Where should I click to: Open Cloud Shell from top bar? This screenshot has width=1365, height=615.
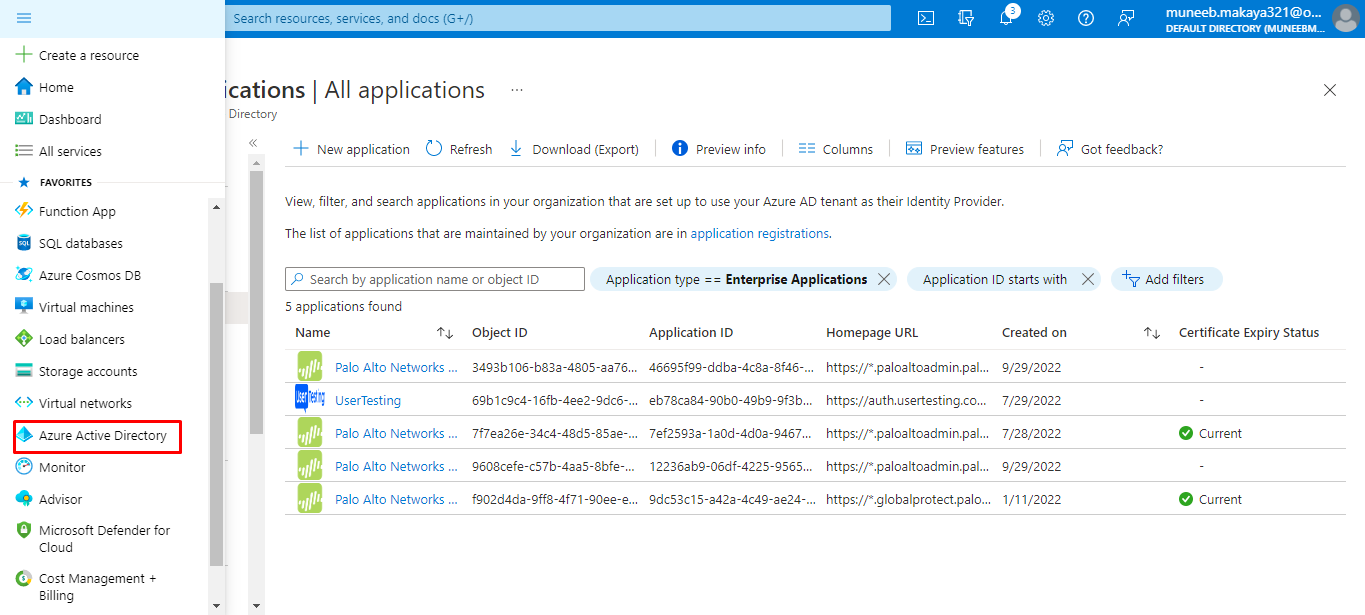click(926, 18)
